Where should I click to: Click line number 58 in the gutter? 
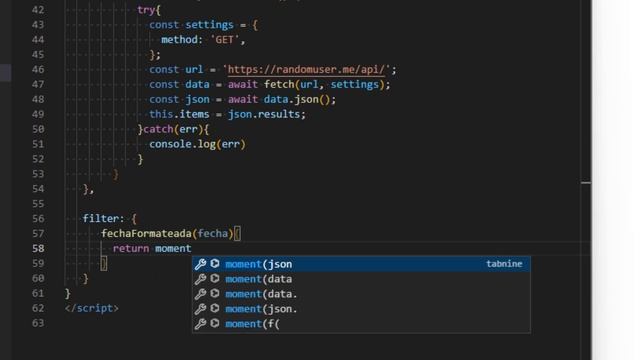click(38, 249)
